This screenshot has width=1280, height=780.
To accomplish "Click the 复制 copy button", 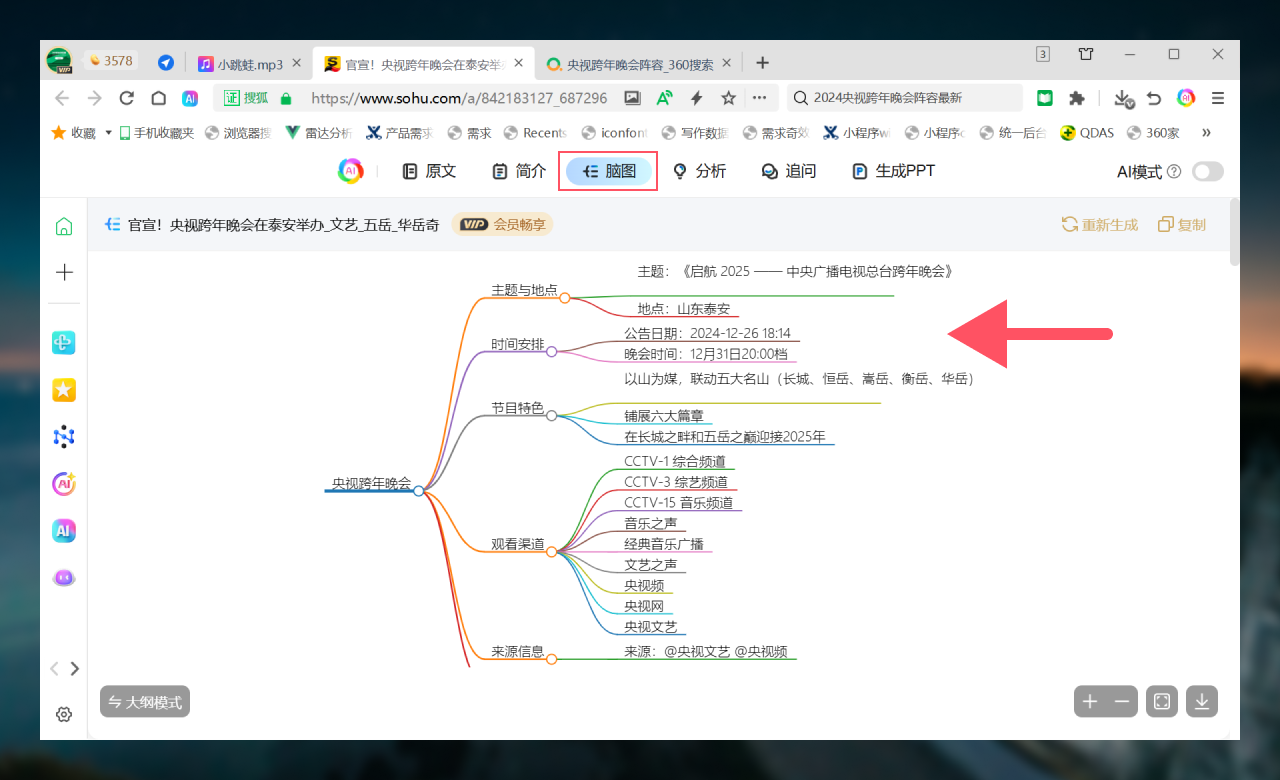I will click(1182, 225).
